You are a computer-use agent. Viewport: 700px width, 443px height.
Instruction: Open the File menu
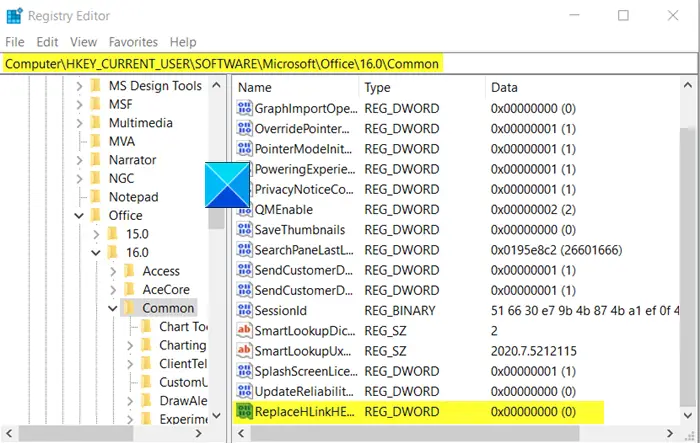(15, 42)
